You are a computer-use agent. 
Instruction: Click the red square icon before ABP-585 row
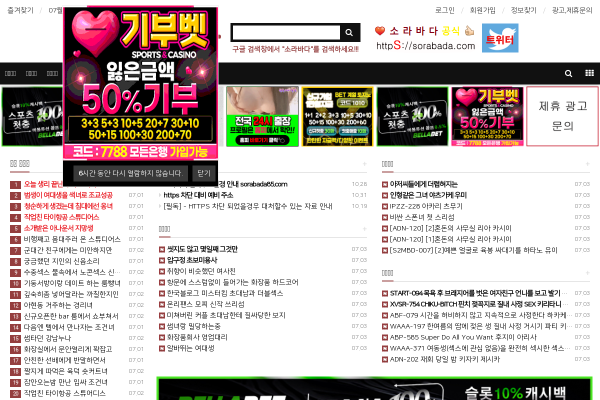click(x=385, y=338)
